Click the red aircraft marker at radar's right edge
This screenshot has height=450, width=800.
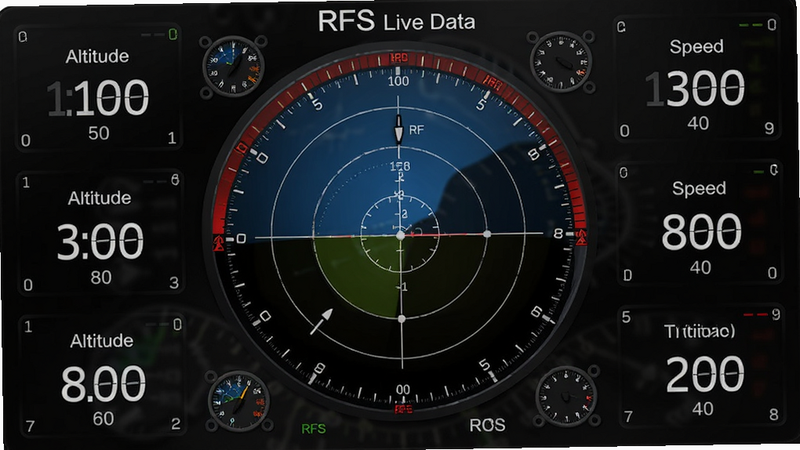click(x=581, y=238)
